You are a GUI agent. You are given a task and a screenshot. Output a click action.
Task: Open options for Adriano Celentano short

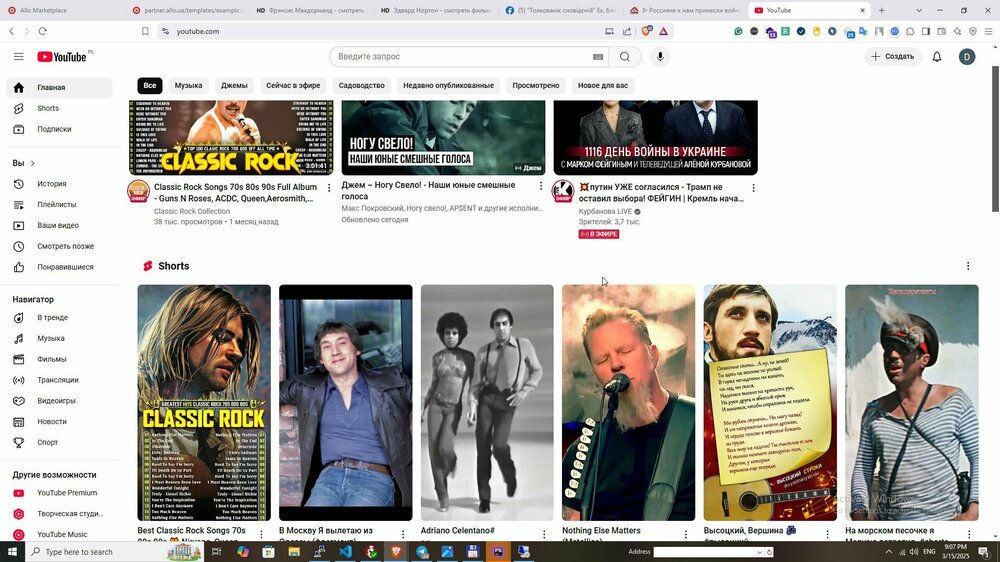click(x=544, y=534)
